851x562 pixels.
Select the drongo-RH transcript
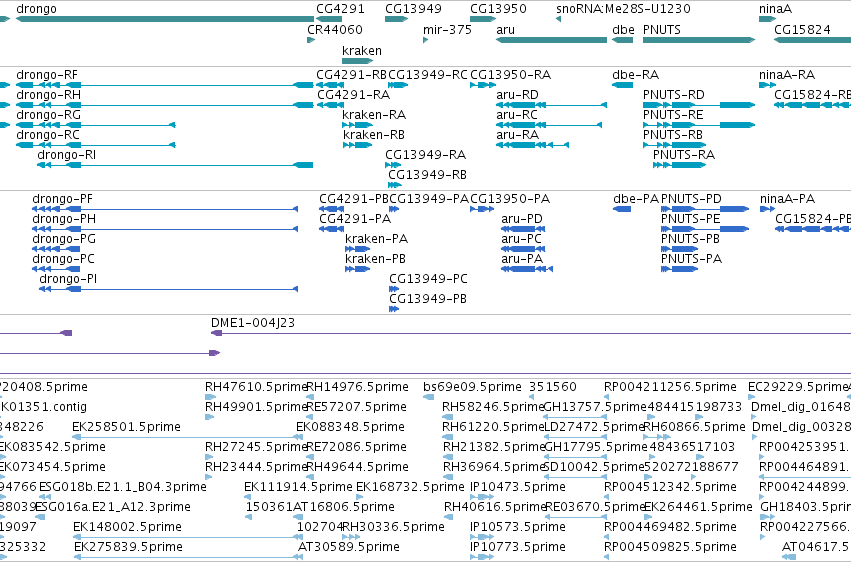(165, 105)
